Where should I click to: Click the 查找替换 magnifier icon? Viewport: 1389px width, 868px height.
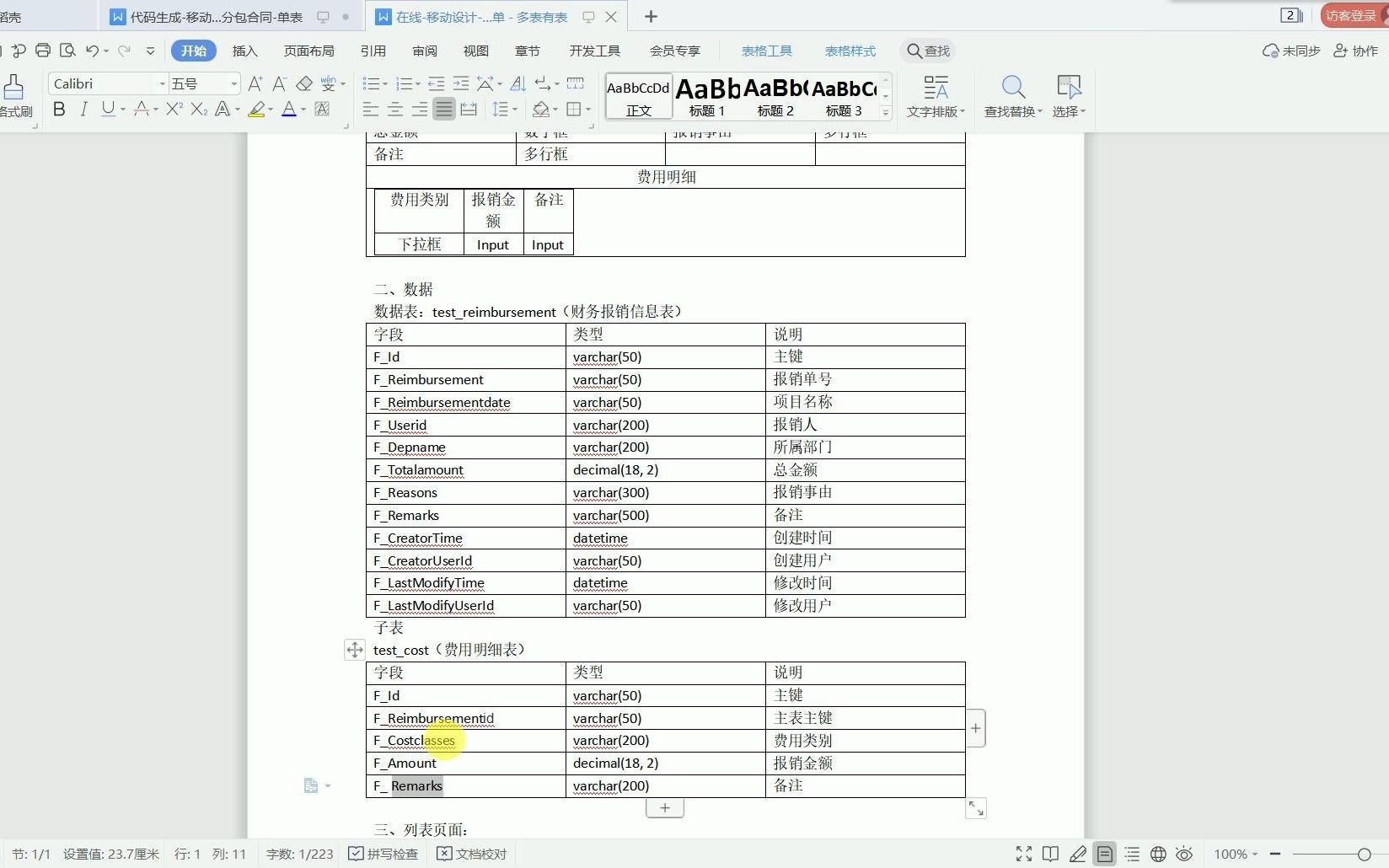click(x=1013, y=87)
